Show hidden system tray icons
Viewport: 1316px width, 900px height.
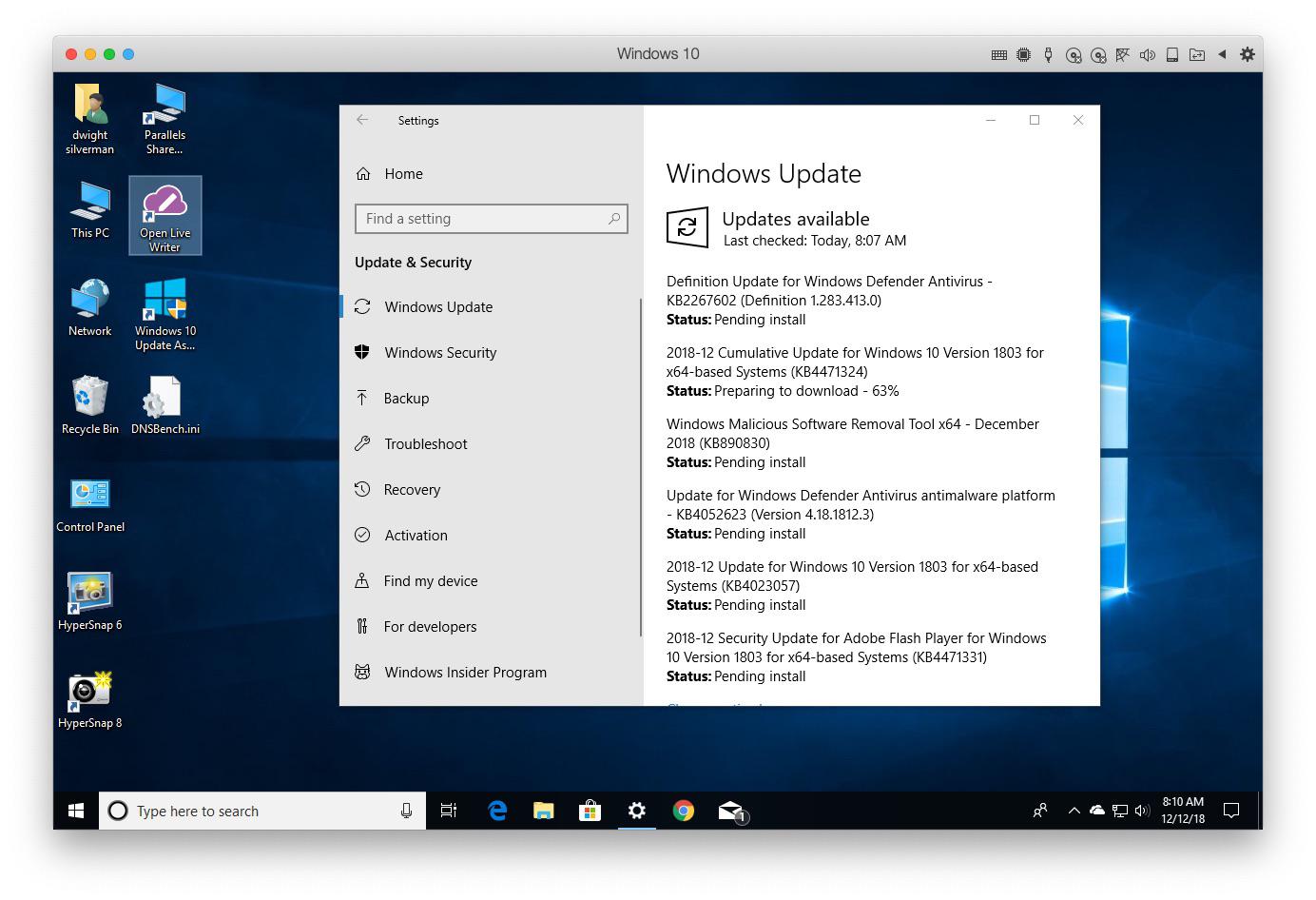click(x=1074, y=811)
